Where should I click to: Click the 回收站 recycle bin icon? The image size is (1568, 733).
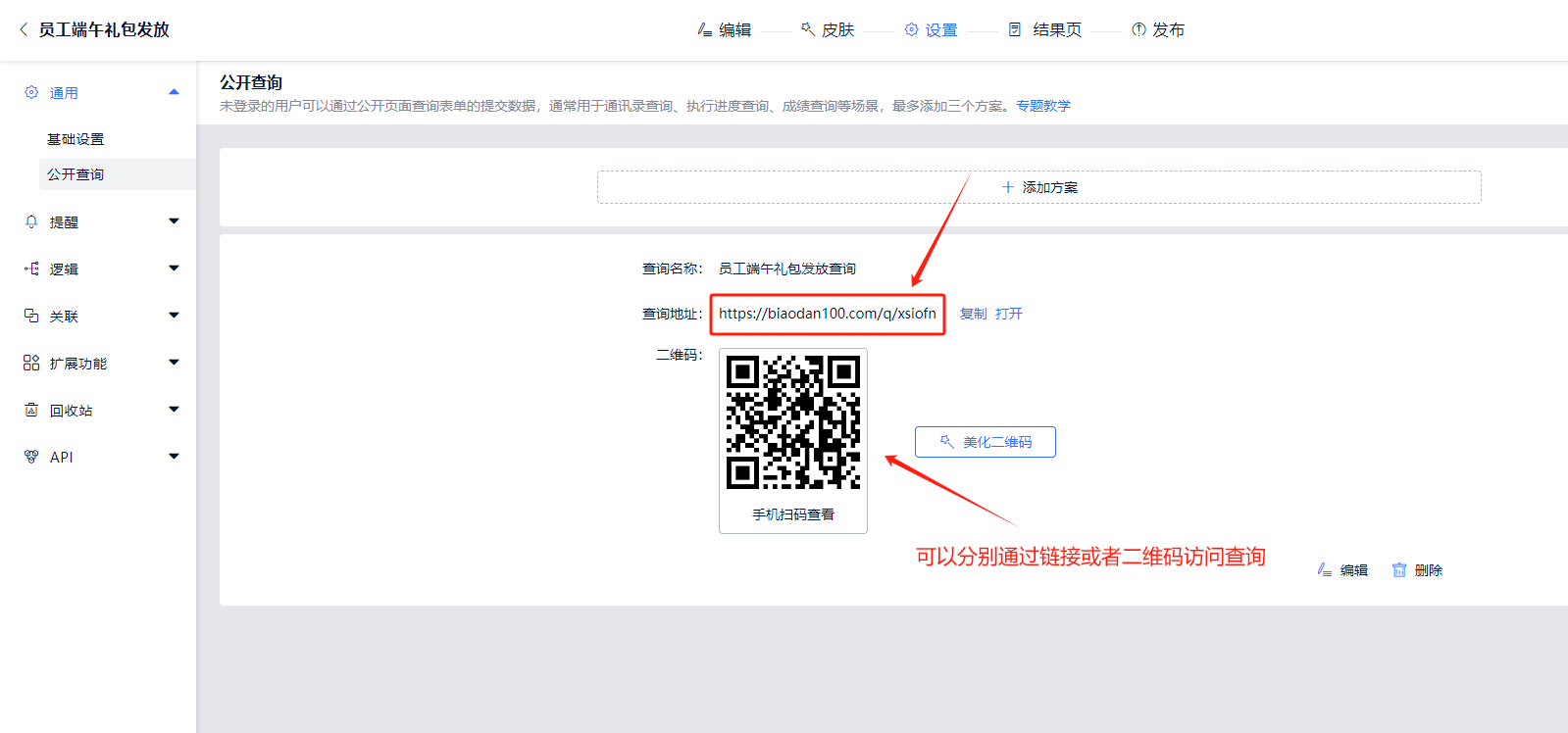point(31,410)
